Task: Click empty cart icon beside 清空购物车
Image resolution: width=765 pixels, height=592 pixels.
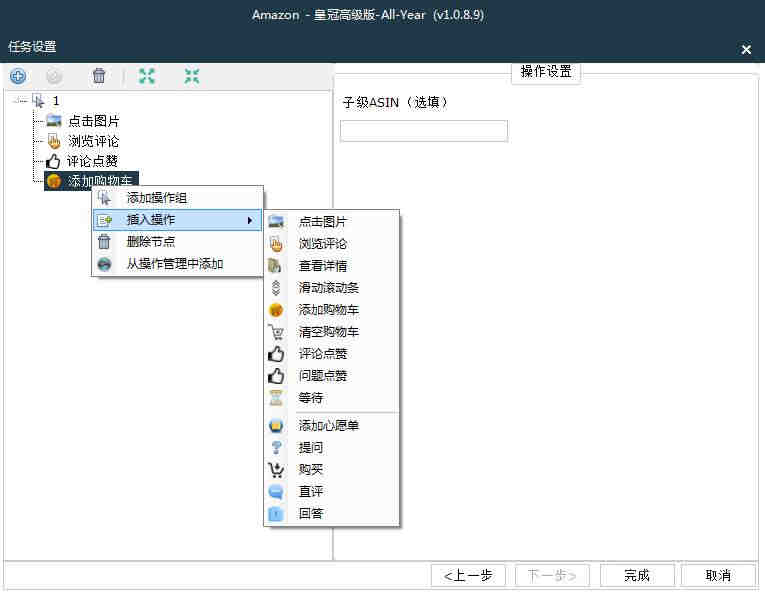Action: 276,332
